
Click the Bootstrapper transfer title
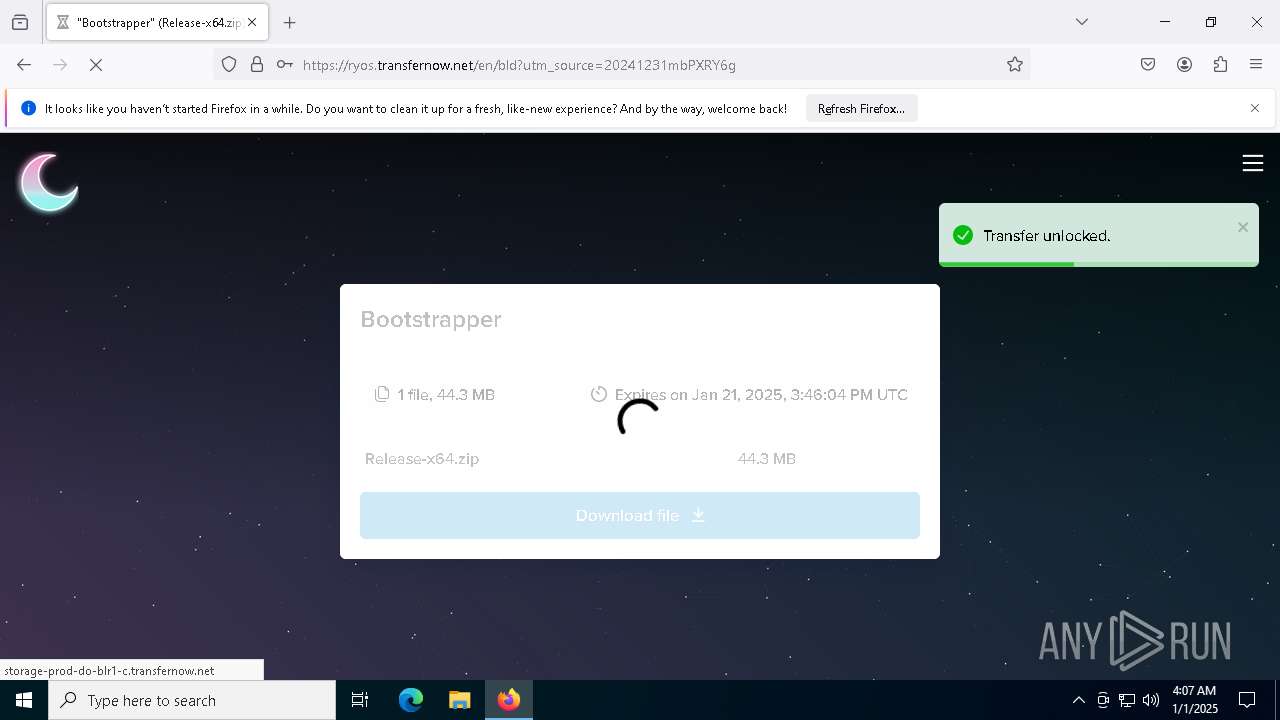click(x=431, y=319)
